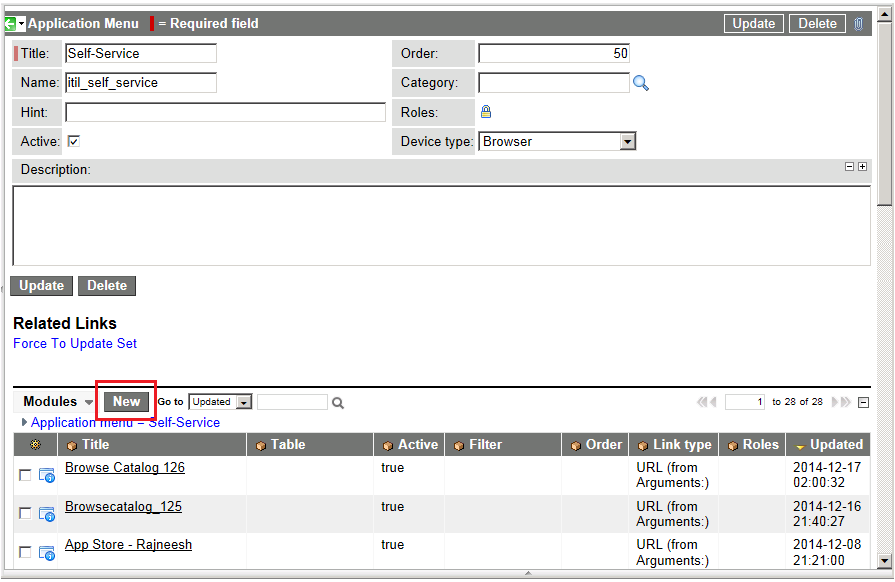Open the Force To Update Set link
The image size is (895, 582).
[x=75, y=343]
